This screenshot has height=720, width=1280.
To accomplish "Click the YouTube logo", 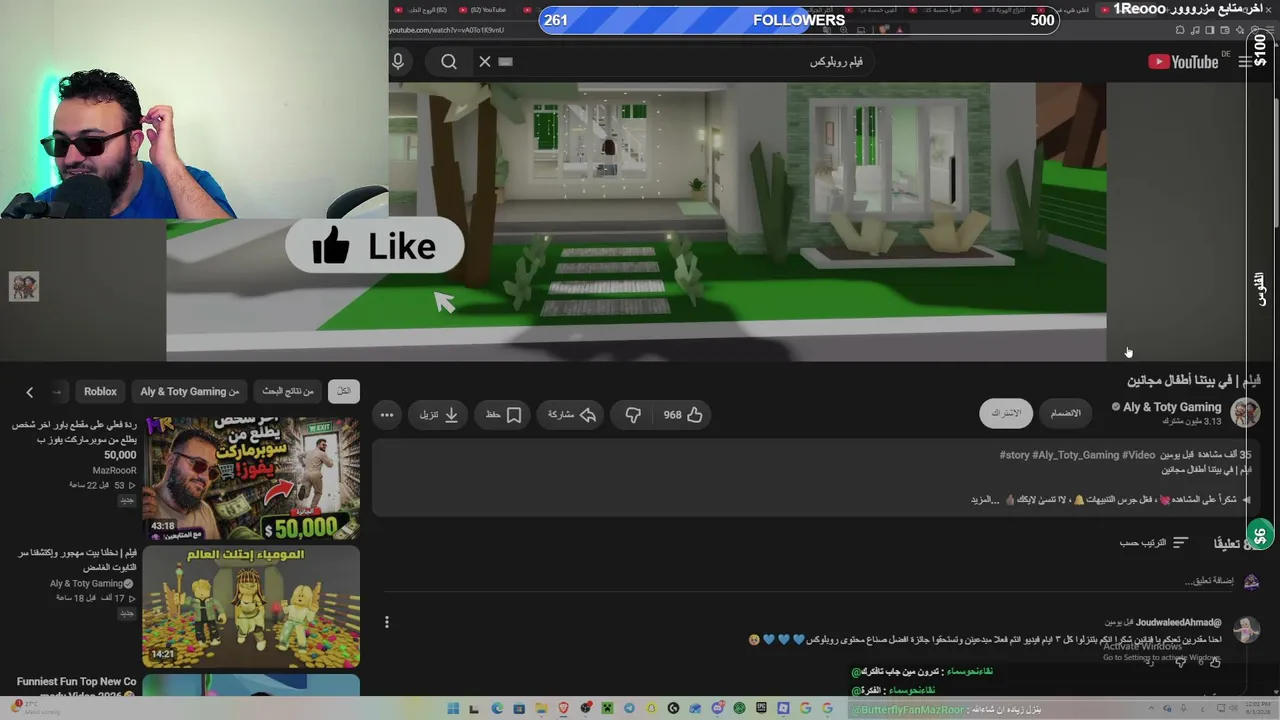I will point(1183,62).
